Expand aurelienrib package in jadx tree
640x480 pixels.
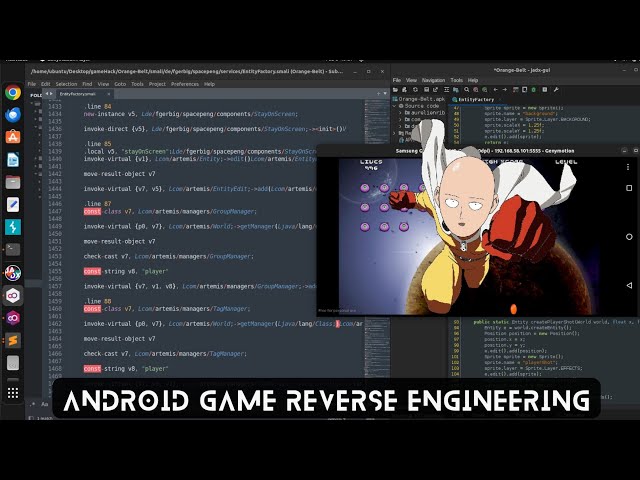point(400,112)
